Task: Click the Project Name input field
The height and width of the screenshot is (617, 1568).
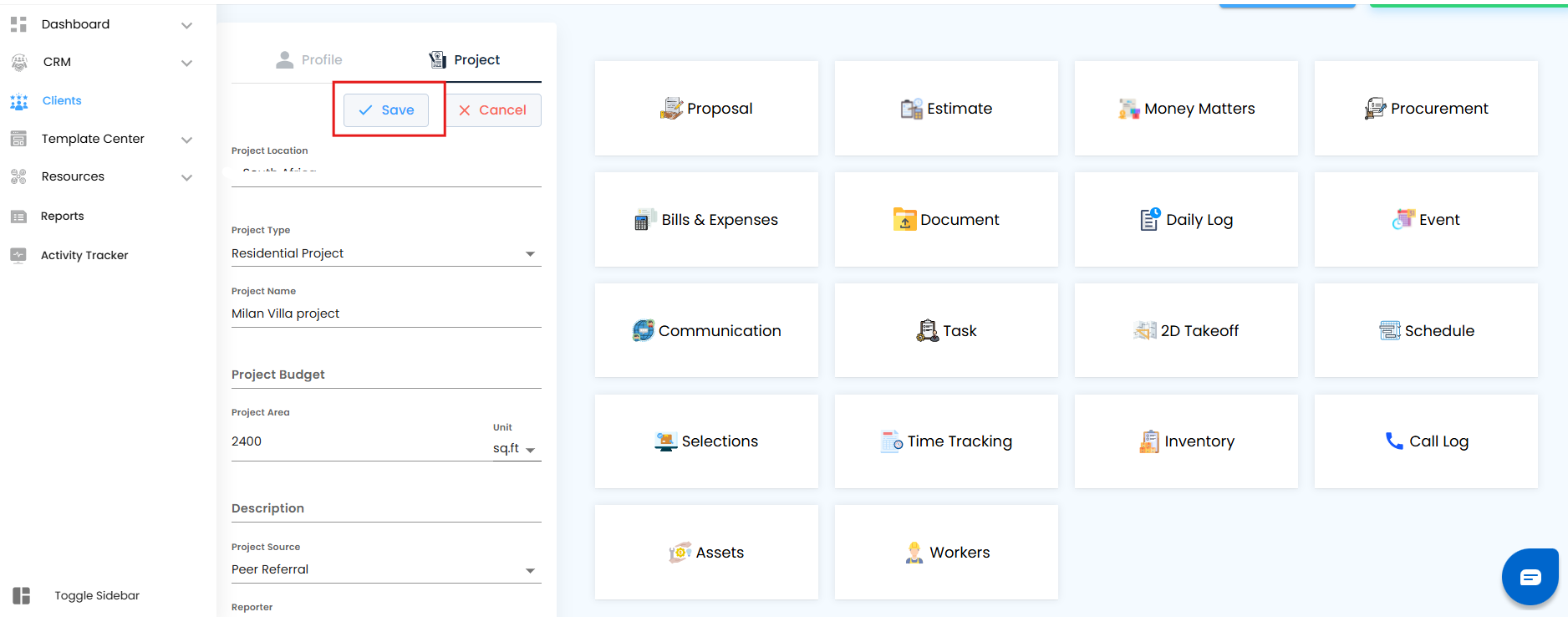Action: click(x=386, y=314)
